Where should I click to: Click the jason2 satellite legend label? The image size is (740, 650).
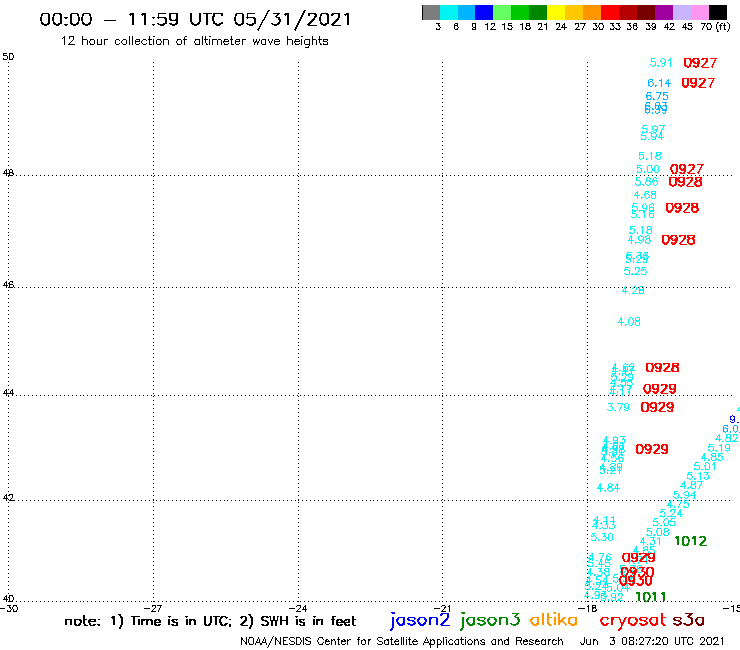click(420, 620)
